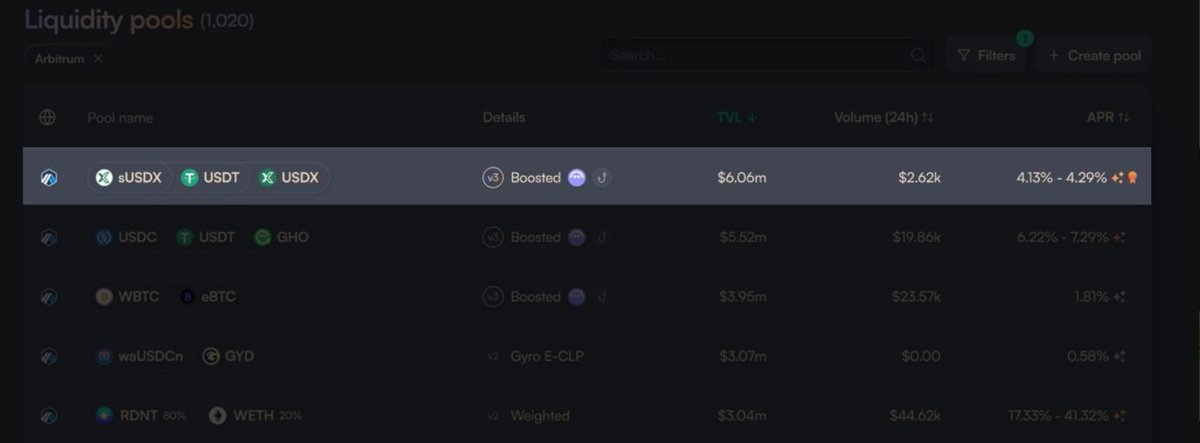Click the Arbitrum network icon in sUSDX row
Screen dimensions: 1200x443
[48, 178]
